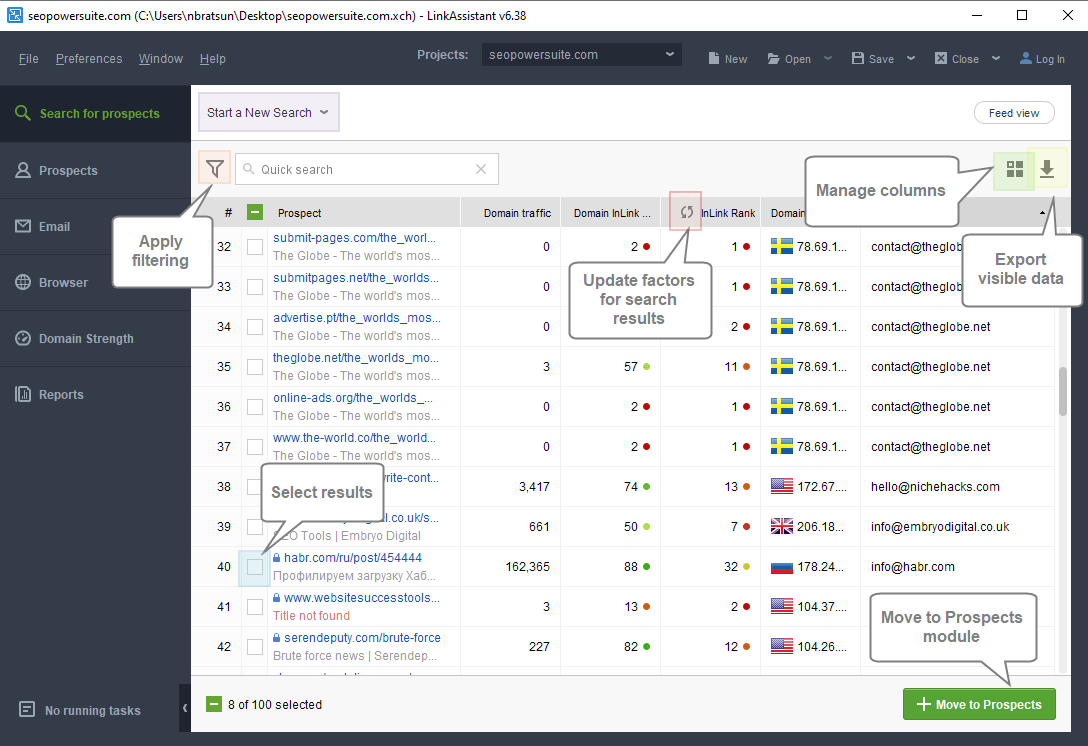Click update factors refresh icon in header
This screenshot has width=1088, height=746.
(686, 212)
